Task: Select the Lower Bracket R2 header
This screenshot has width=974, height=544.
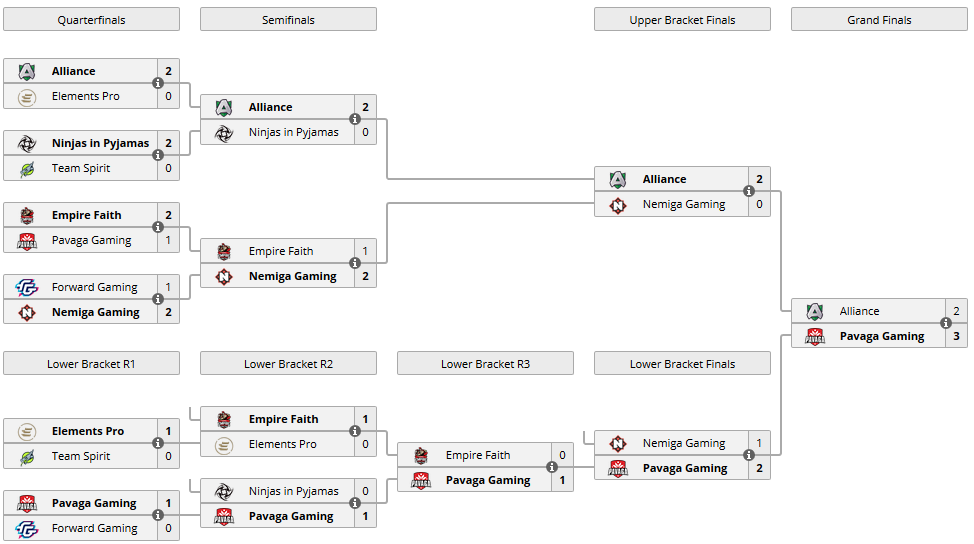Action: tap(288, 364)
